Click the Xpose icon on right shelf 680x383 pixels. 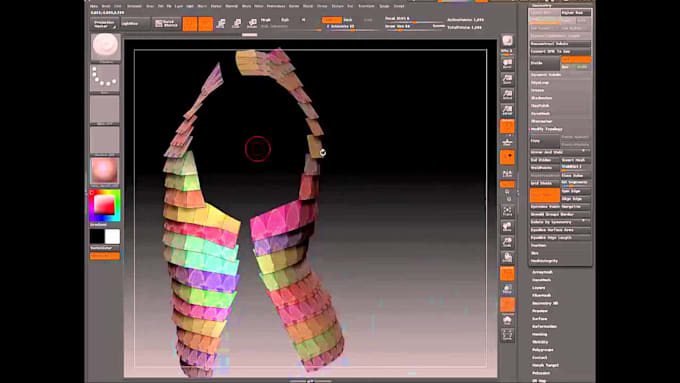pos(507,335)
